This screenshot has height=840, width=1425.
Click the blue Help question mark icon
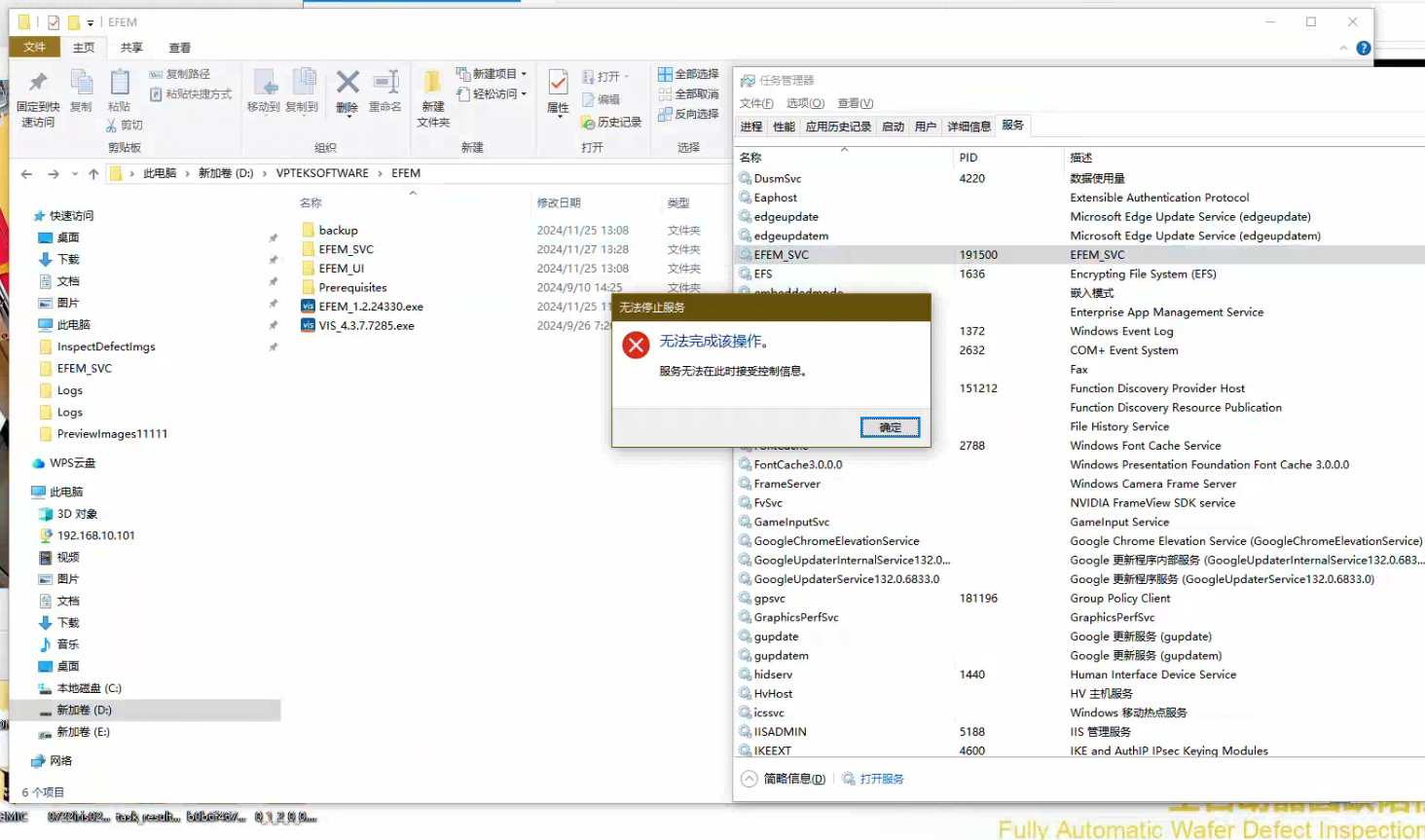click(1364, 48)
